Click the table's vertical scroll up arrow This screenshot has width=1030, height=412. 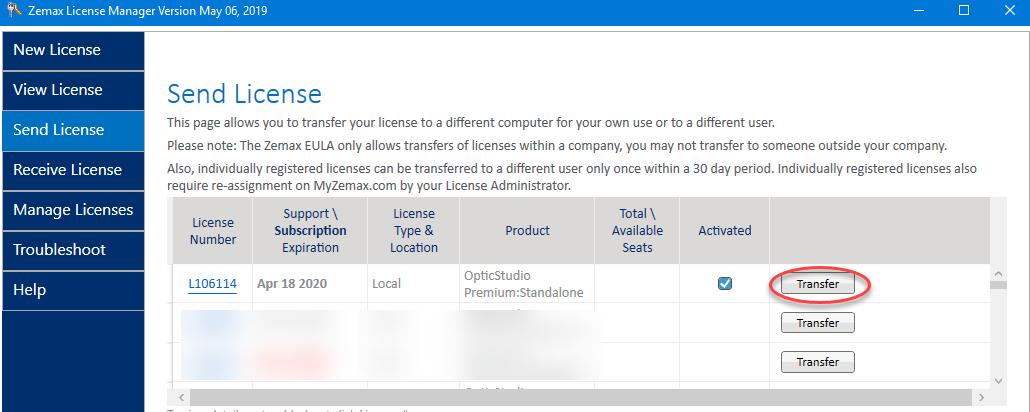click(x=998, y=272)
